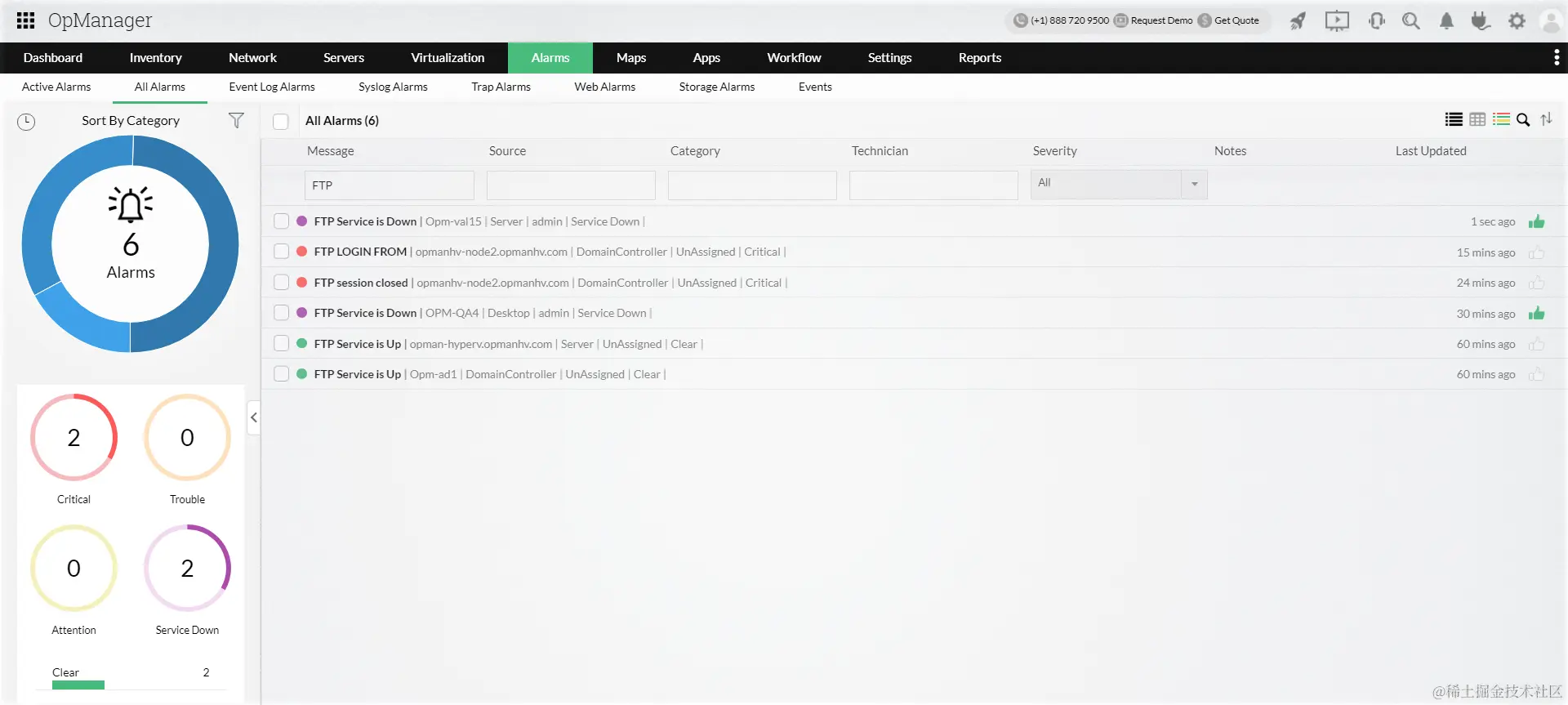The image size is (1568, 705).
Task: Click thumbs-up on OPM-QA4 alarm
Action: [x=1536, y=313]
